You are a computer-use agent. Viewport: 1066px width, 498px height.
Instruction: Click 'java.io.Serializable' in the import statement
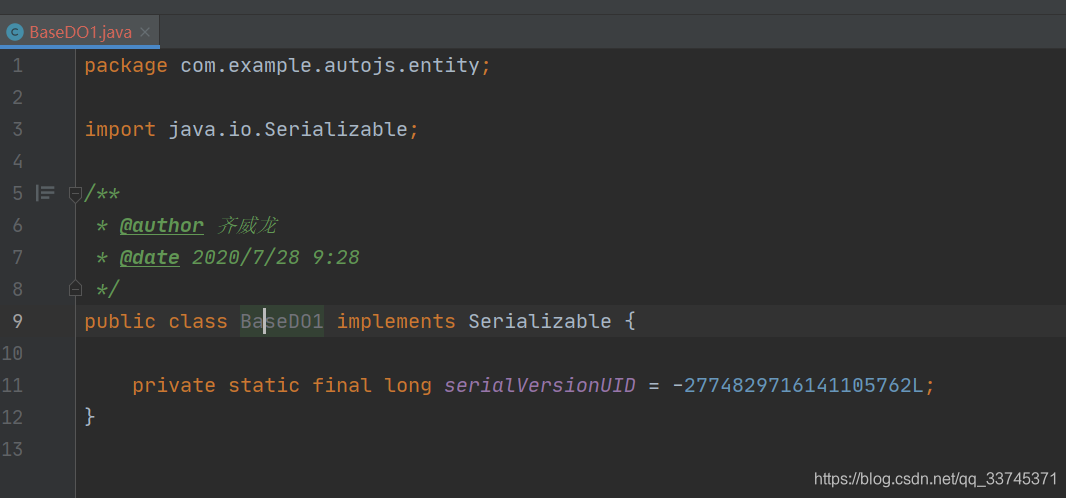288,129
